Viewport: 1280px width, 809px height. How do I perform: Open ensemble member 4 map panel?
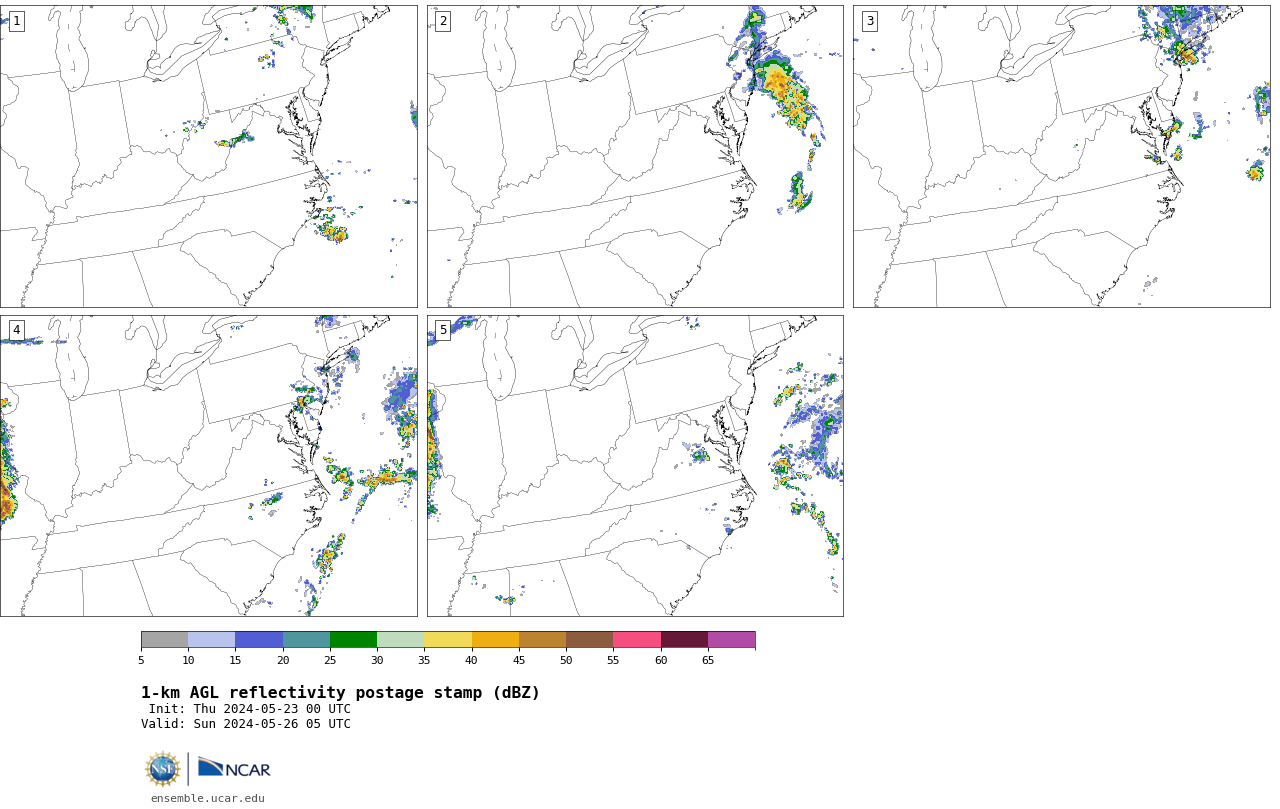208,466
